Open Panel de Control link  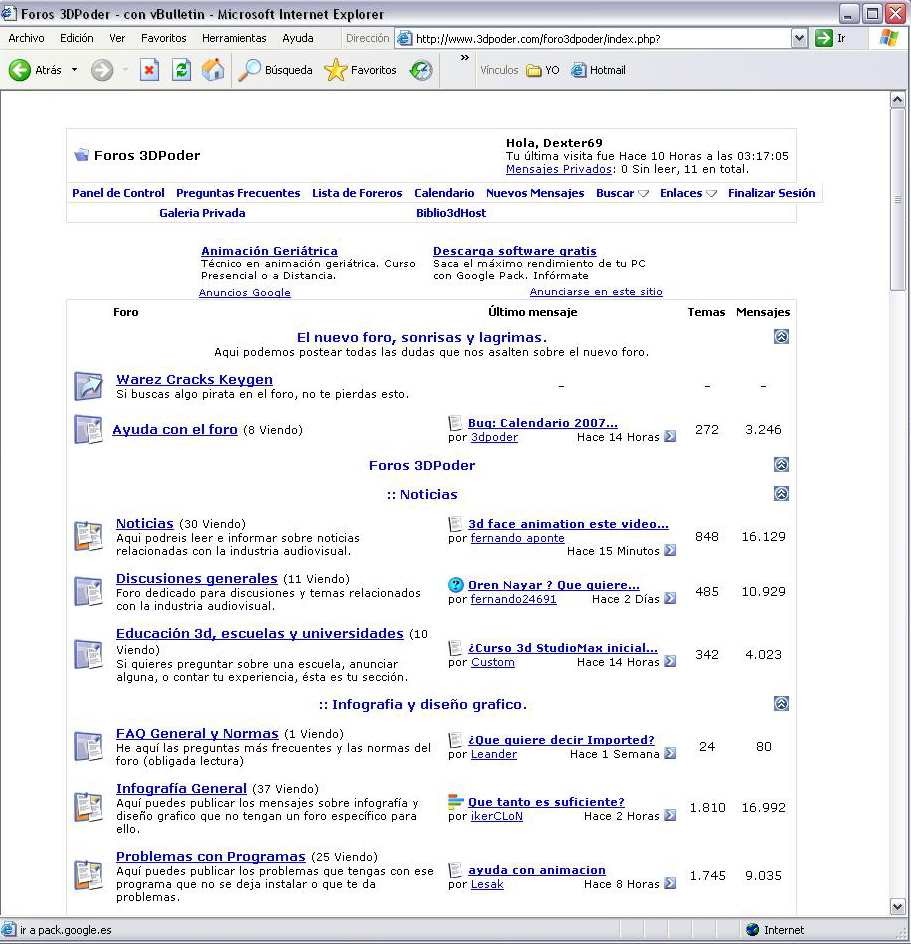tap(118, 193)
